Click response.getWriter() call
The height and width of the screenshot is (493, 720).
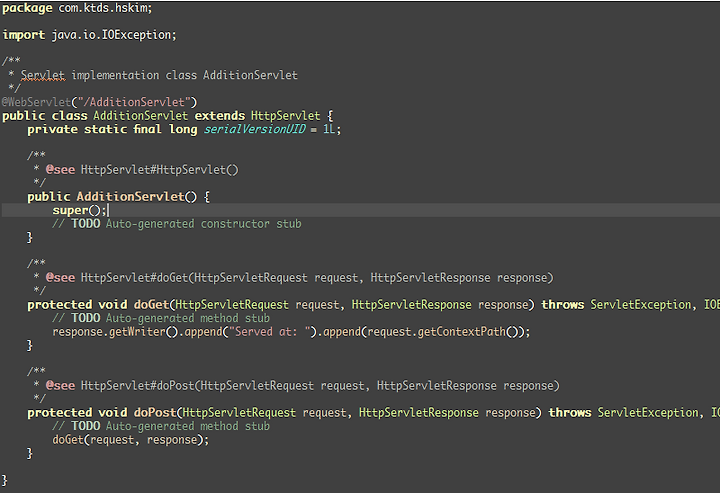pos(115,332)
